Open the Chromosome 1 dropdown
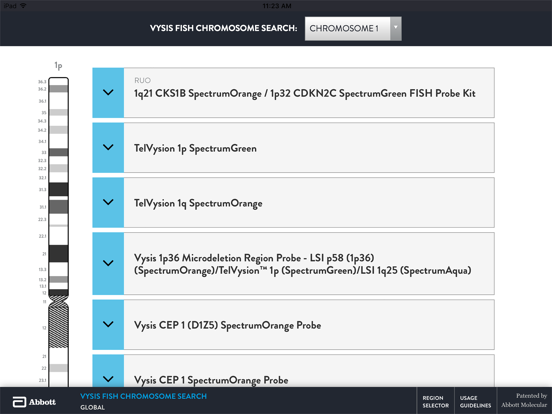 tap(353, 29)
